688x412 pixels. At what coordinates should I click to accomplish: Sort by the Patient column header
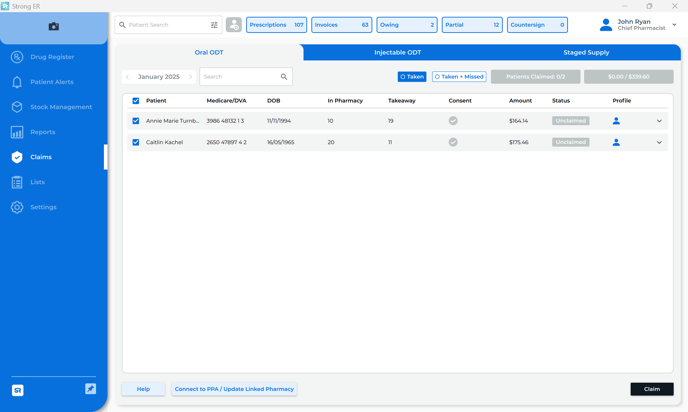156,101
